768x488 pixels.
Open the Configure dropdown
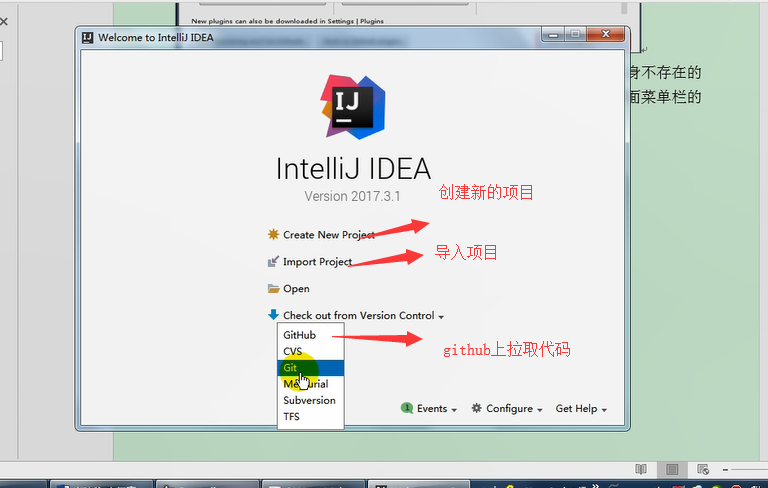click(514, 409)
